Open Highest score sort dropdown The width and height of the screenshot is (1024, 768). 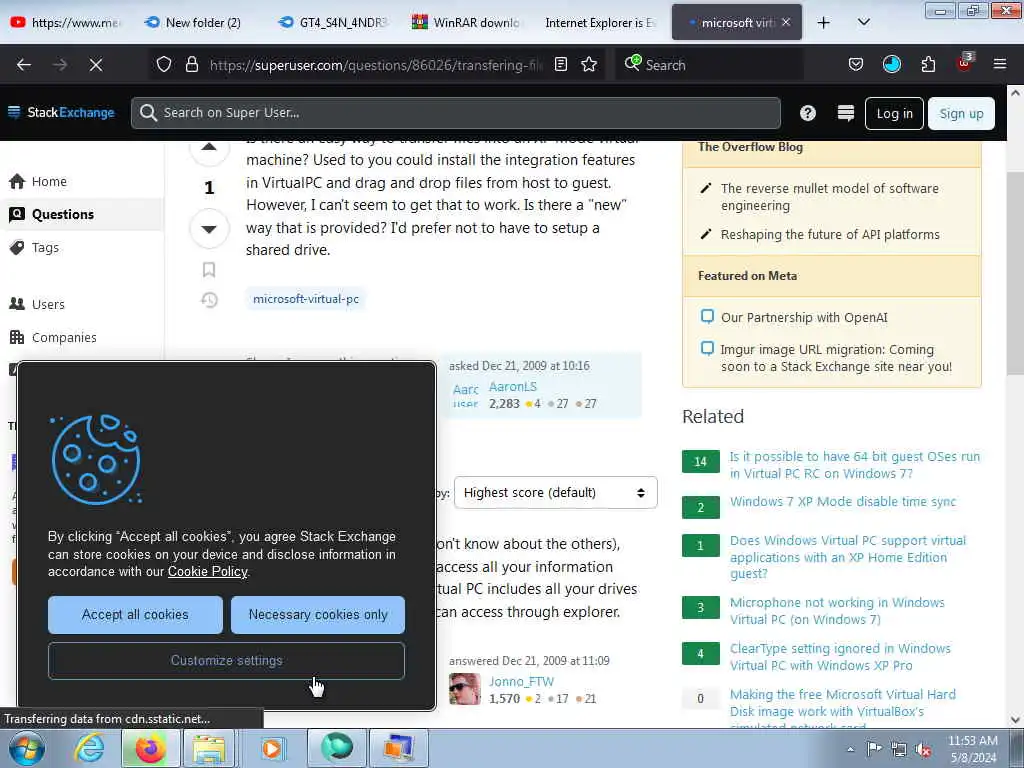coord(556,492)
